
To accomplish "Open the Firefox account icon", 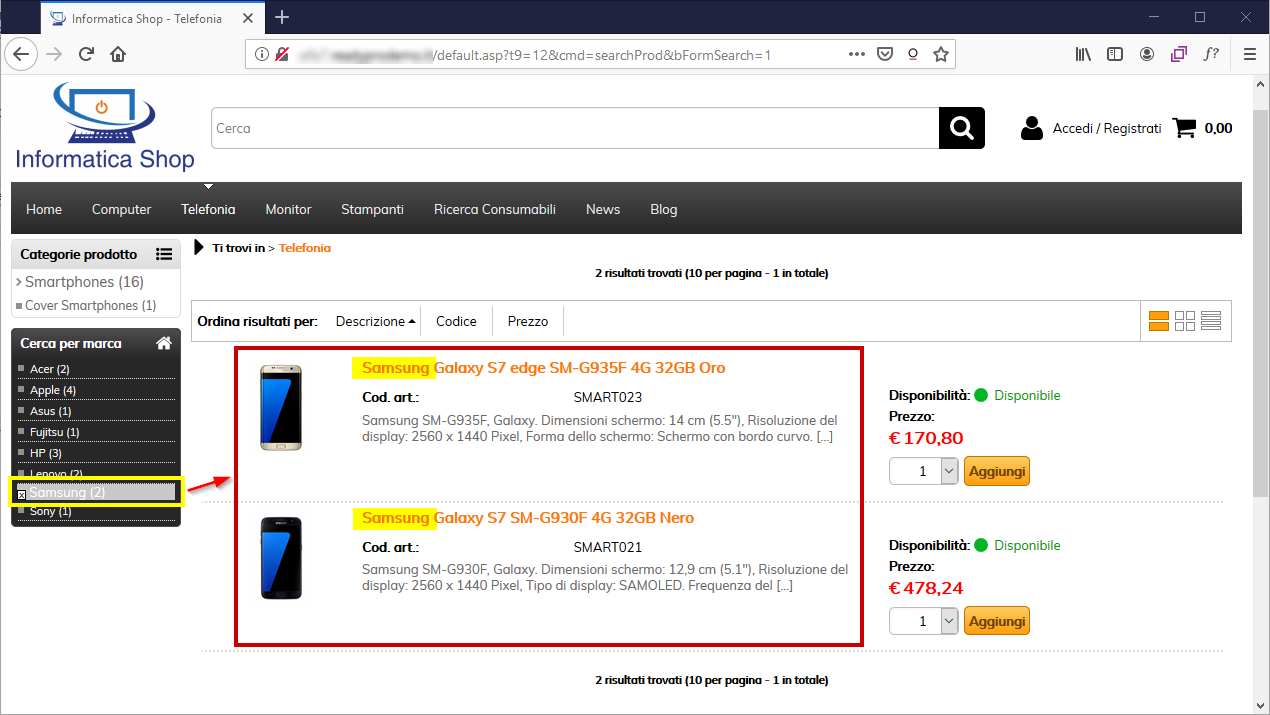I will tap(1146, 54).
